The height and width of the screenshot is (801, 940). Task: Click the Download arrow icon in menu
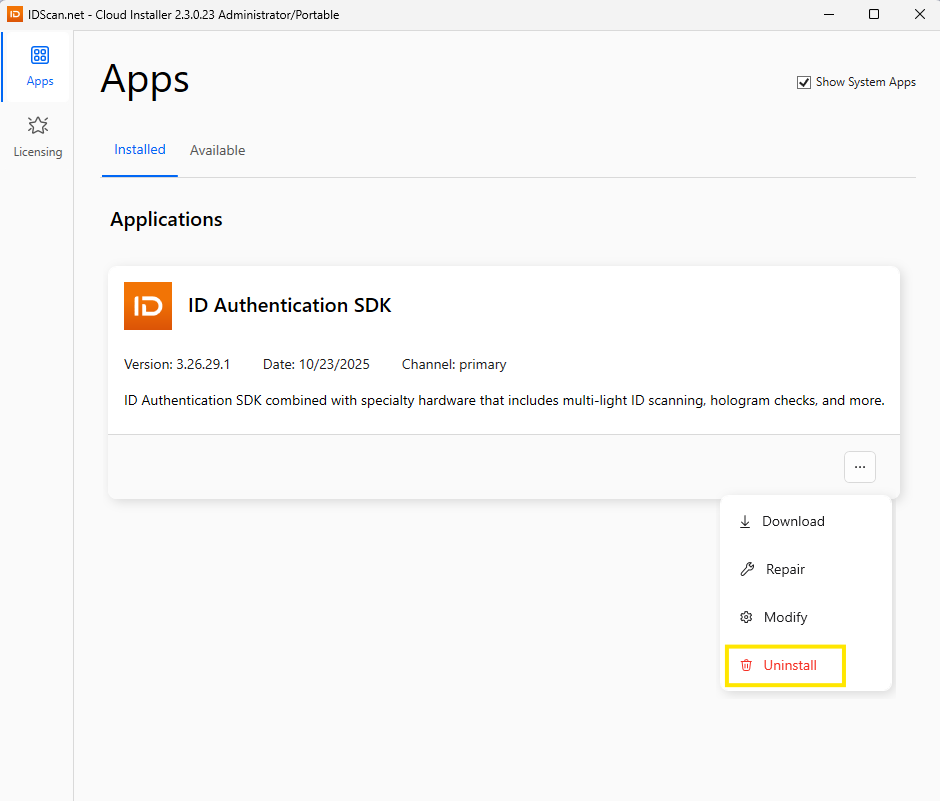coord(745,522)
